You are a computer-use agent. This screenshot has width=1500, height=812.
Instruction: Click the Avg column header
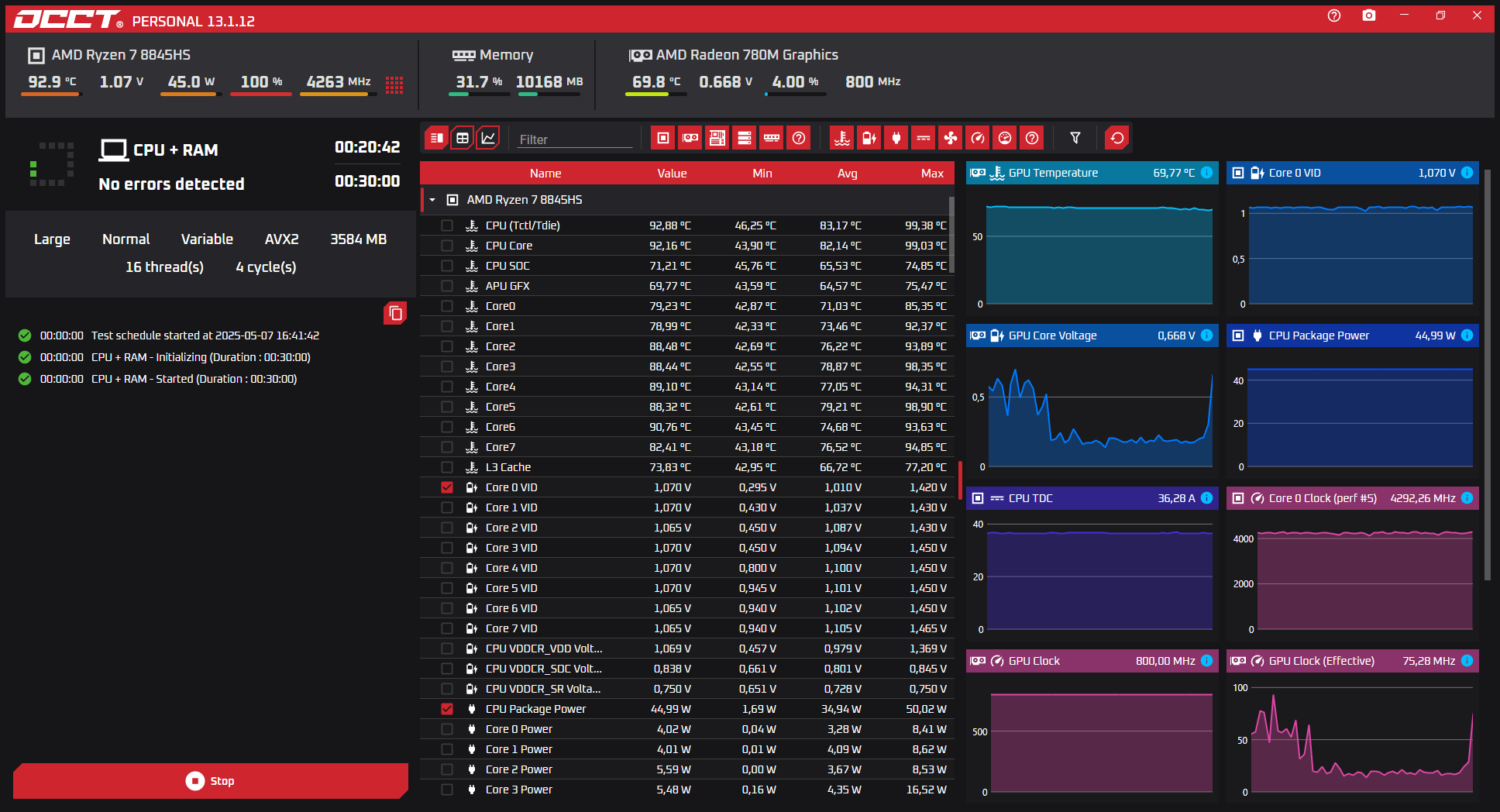[x=847, y=174]
